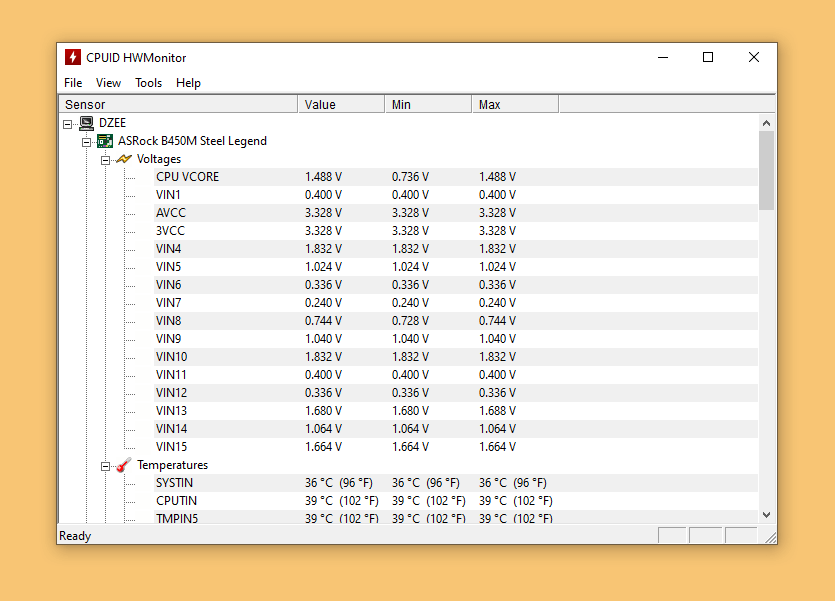
Task: Select the Temperatures tree label
Action: tap(173, 465)
